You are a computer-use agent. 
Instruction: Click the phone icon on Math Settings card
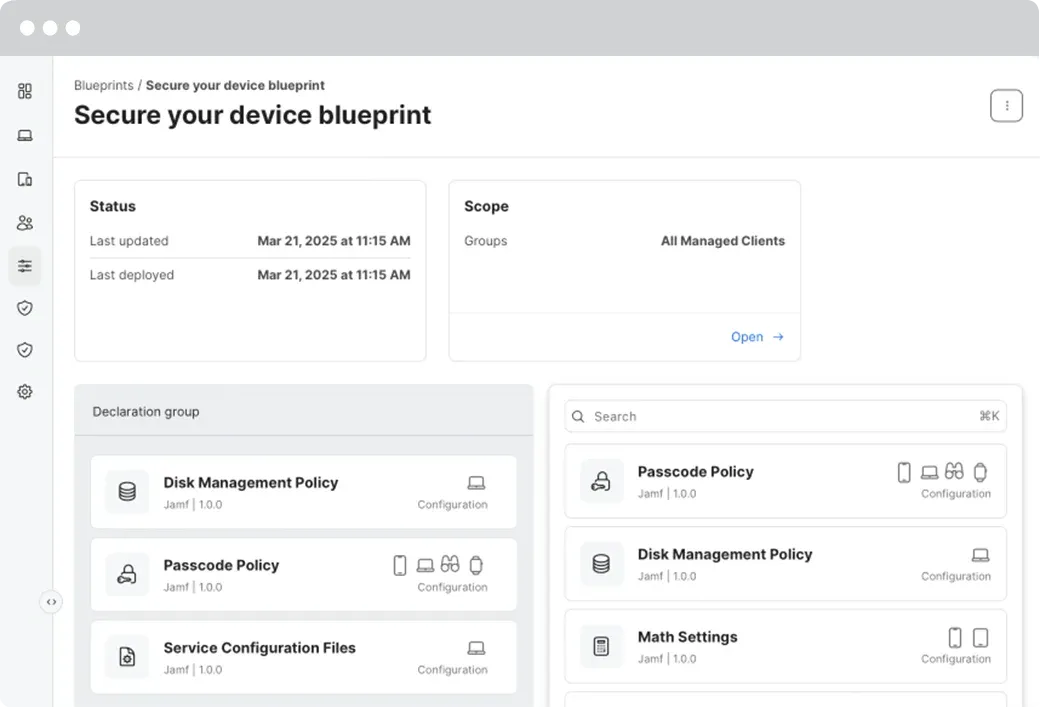(x=955, y=636)
